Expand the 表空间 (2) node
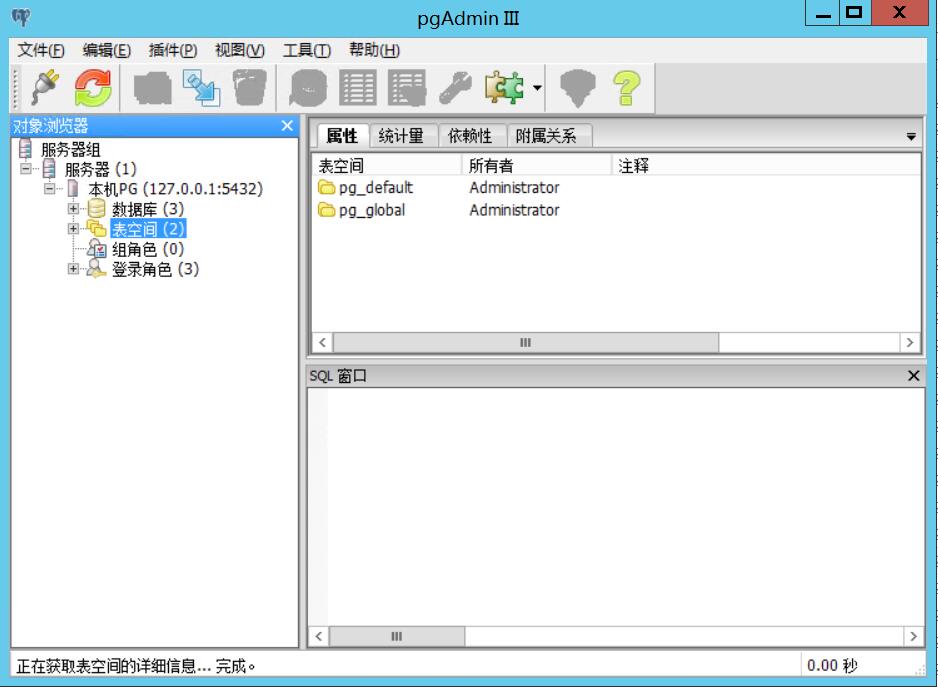Screen dimensions: 938x687 click(x=73, y=229)
